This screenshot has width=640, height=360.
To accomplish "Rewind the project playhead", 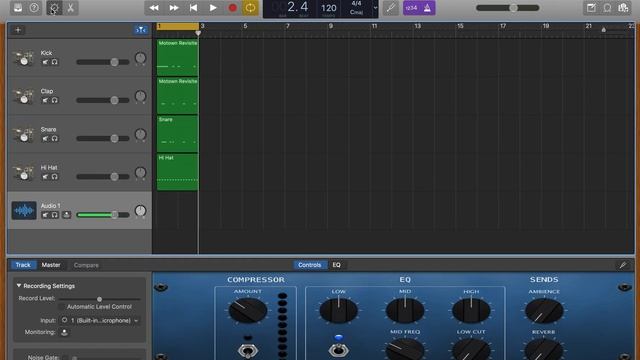I will (154, 8).
